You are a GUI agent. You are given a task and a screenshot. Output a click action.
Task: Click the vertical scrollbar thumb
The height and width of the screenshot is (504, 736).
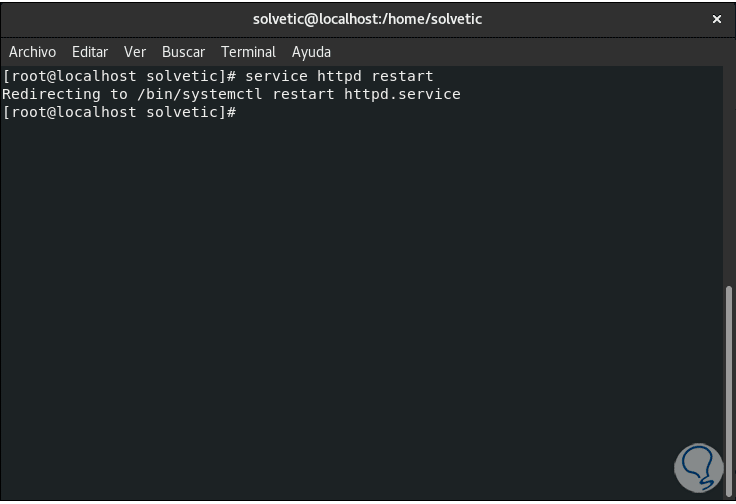(x=728, y=387)
